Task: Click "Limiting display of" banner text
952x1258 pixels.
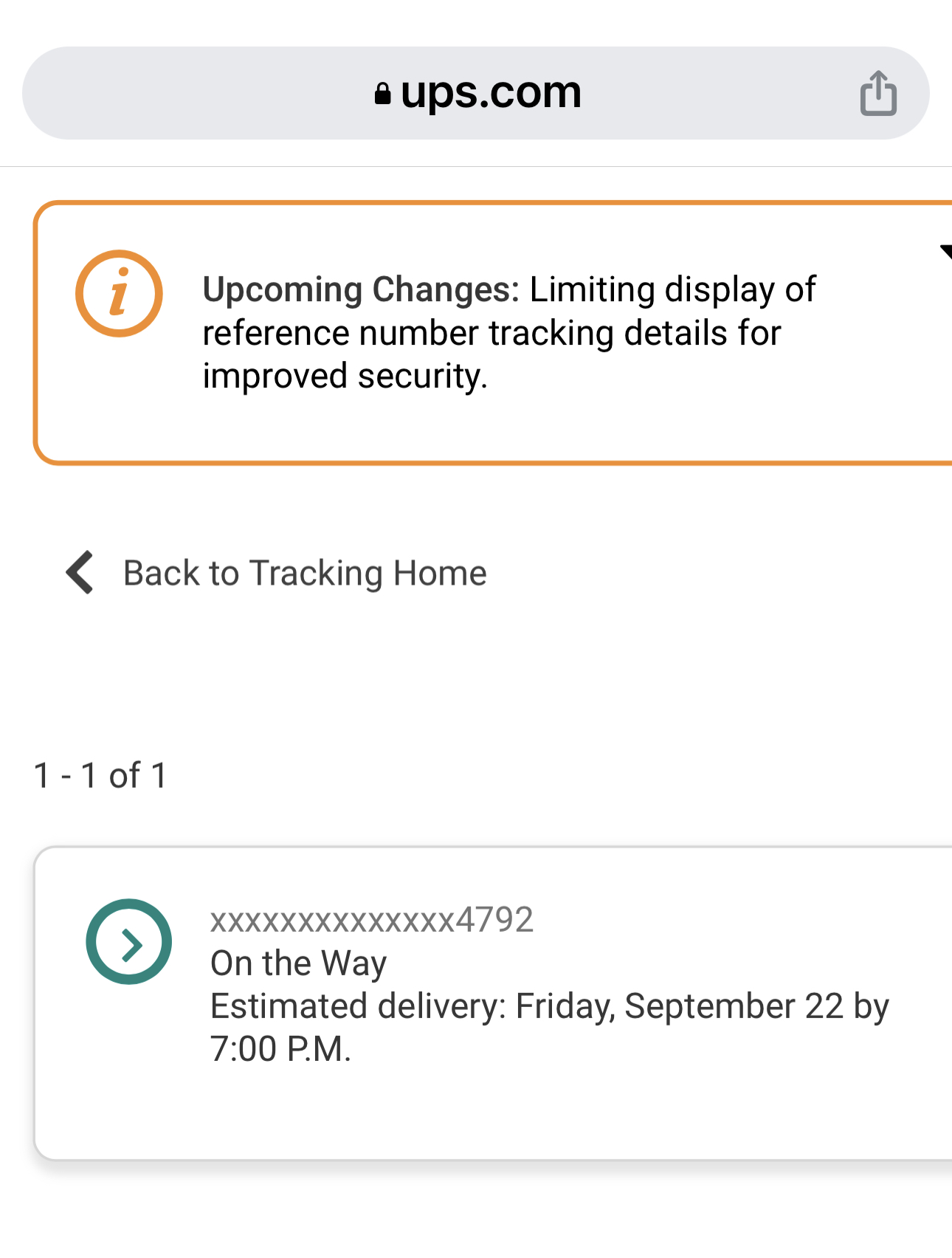Action: tap(672, 289)
